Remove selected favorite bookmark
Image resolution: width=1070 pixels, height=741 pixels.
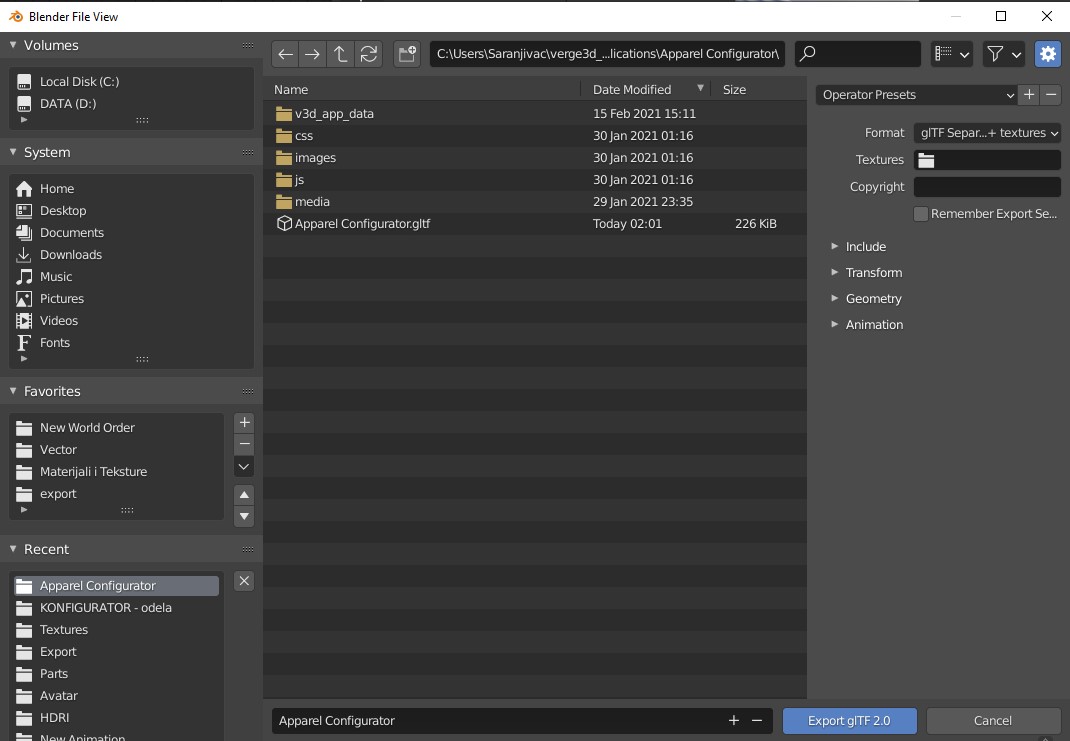[244, 444]
